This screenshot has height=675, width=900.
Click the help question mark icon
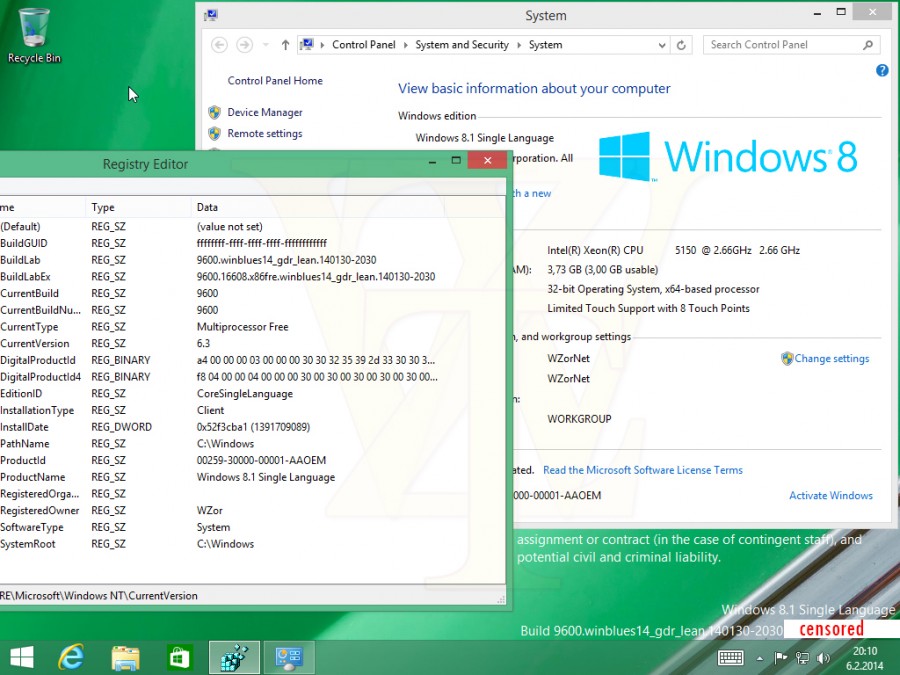pos(882,71)
